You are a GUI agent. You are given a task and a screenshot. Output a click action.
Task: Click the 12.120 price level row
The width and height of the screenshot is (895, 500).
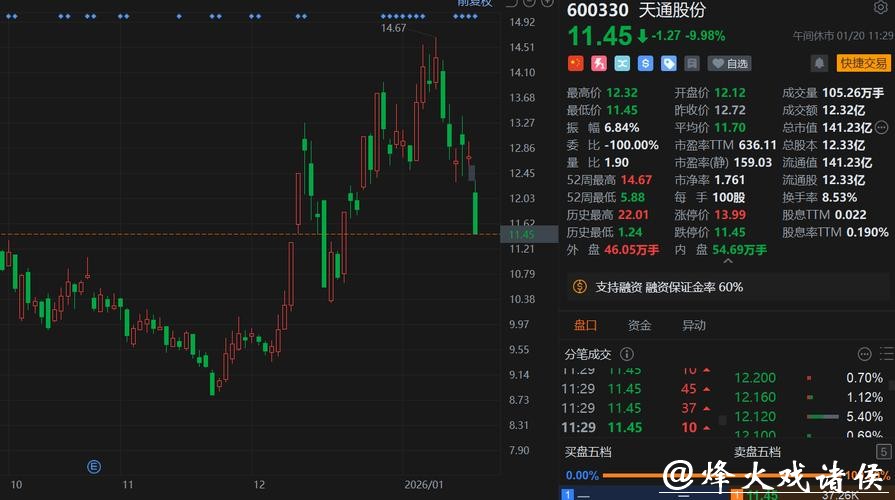[x=808, y=417]
